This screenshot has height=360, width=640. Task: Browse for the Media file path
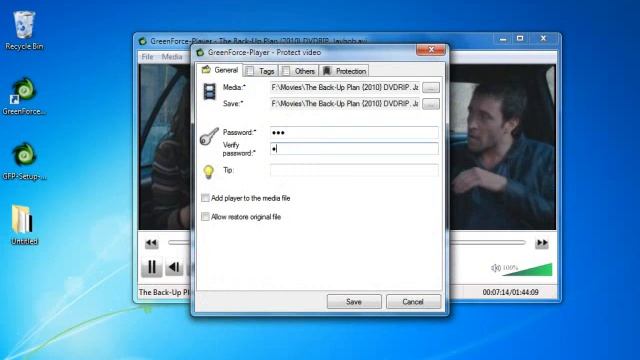pyautogui.click(x=431, y=87)
